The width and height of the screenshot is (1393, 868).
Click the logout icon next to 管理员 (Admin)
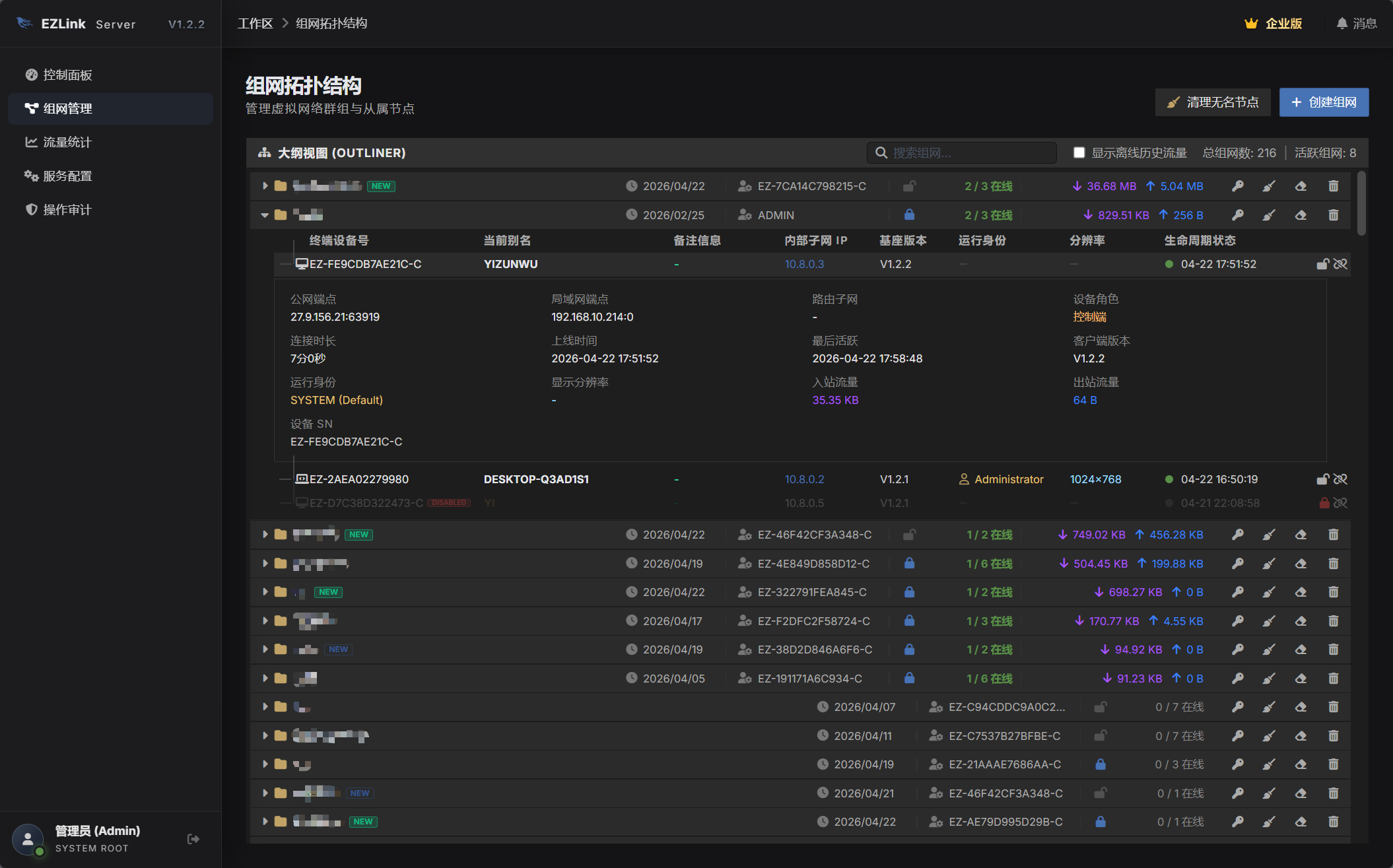[x=193, y=839]
